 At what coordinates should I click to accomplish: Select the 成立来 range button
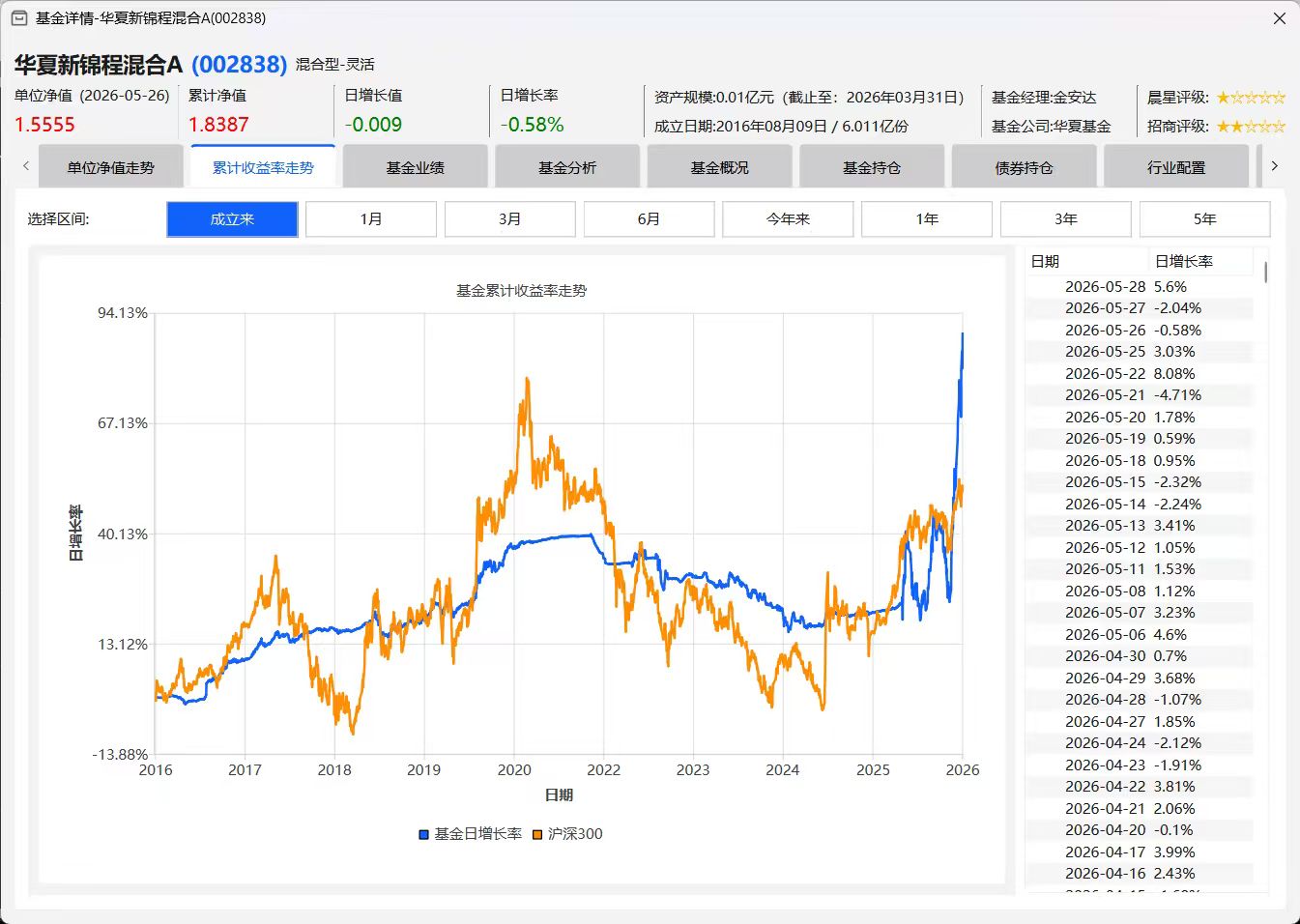(232, 219)
